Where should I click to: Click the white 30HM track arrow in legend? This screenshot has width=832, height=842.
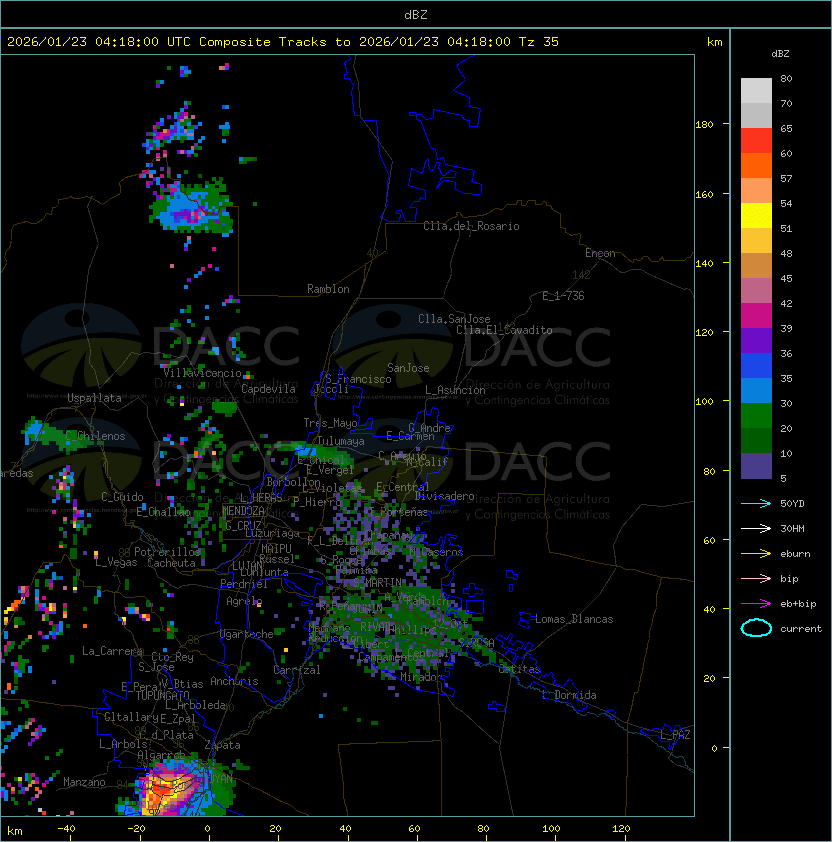pyautogui.click(x=756, y=529)
